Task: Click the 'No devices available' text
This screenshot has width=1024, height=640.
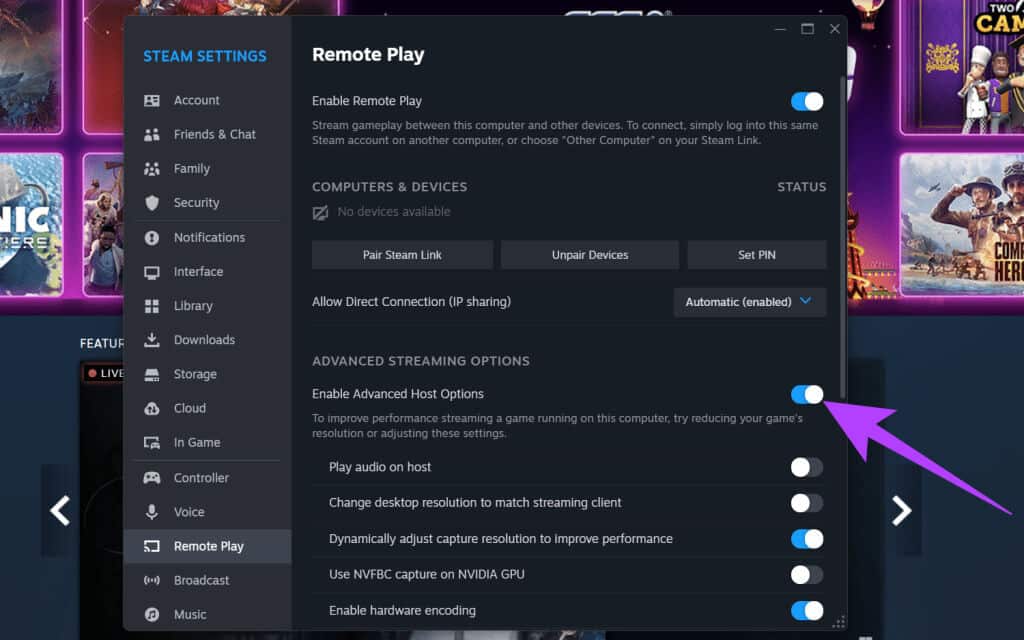Action: [x=394, y=212]
